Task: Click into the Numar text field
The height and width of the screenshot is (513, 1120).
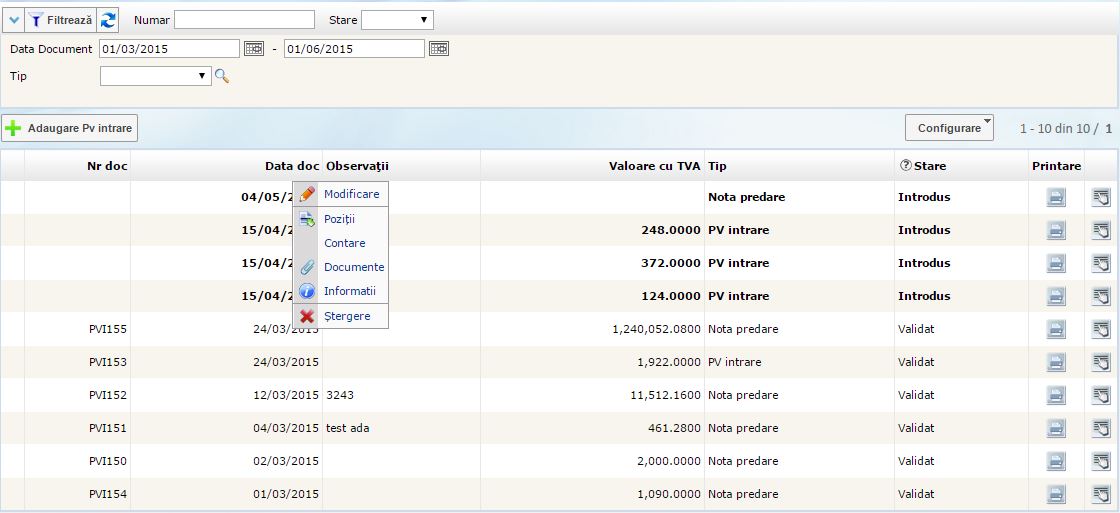Action: tap(244, 20)
